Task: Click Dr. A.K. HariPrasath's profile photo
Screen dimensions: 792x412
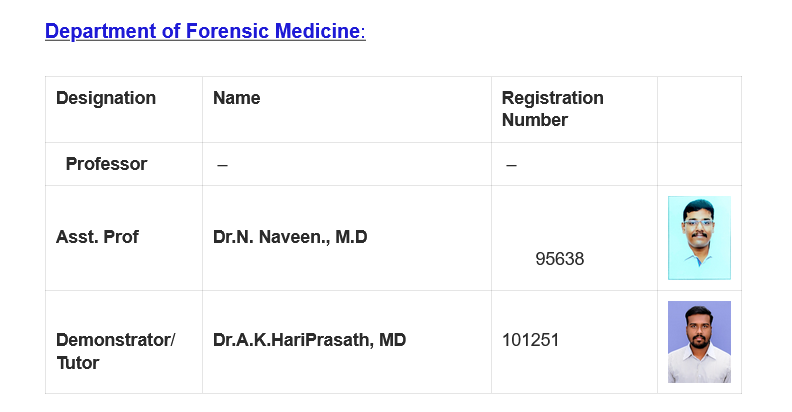Action: (x=699, y=342)
